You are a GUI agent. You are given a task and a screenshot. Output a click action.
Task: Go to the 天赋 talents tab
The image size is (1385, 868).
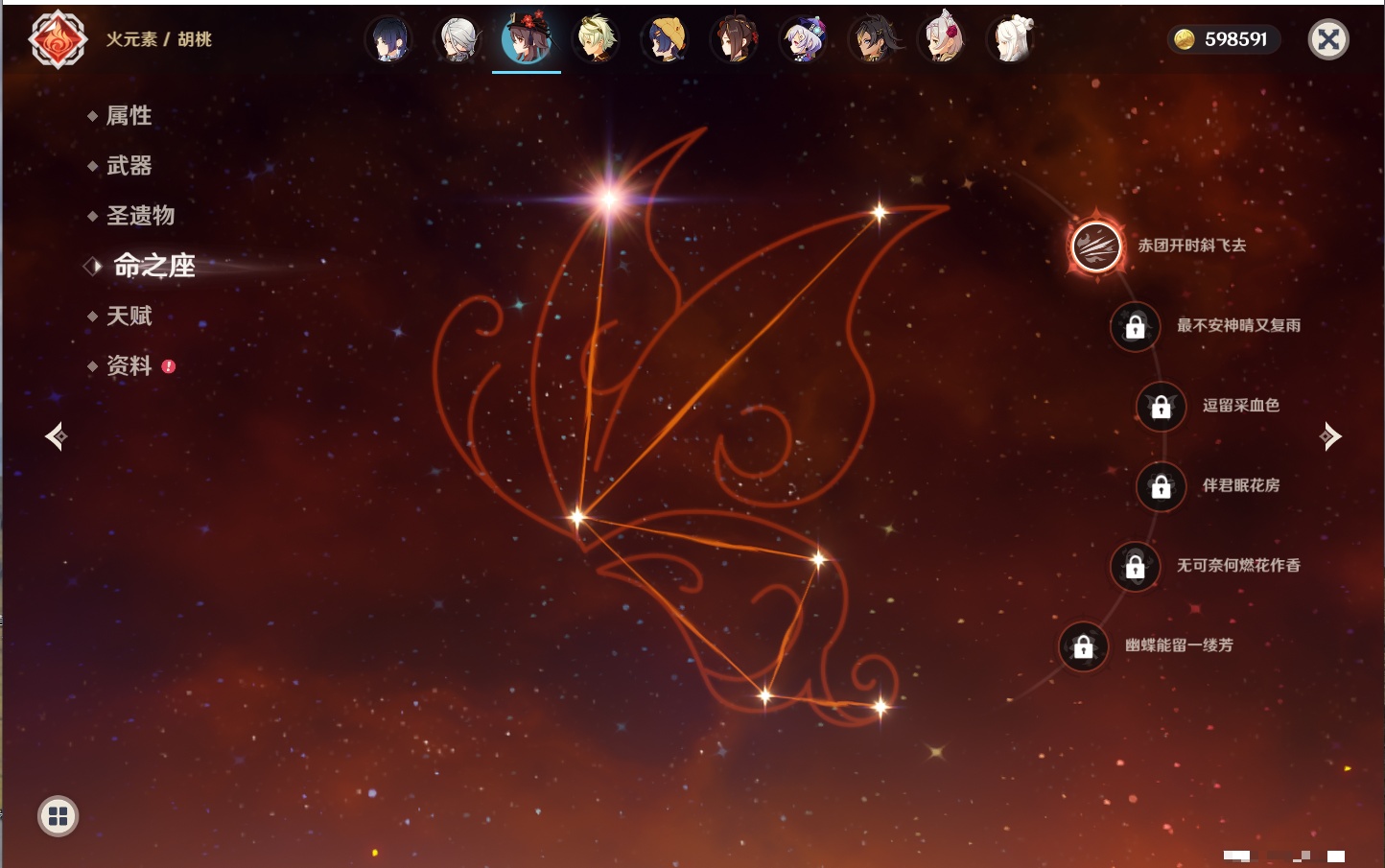129,316
